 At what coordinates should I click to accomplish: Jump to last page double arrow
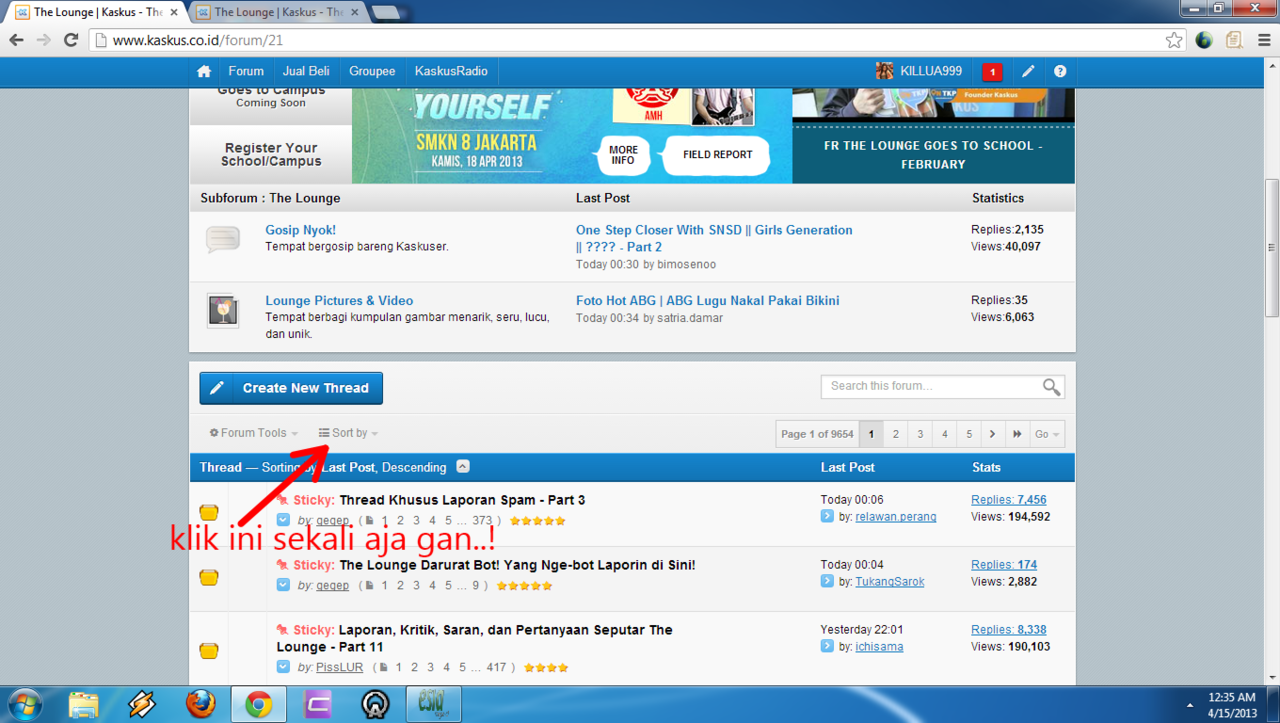click(1017, 434)
